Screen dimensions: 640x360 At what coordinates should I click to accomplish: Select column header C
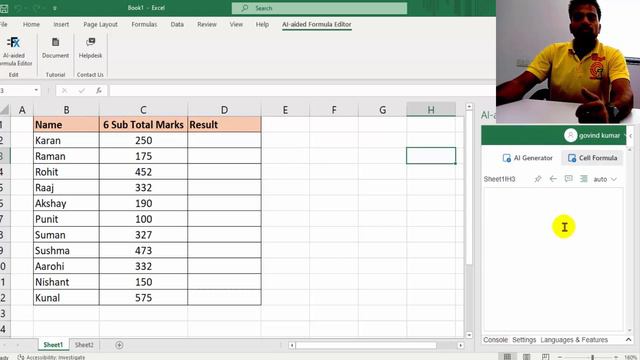tap(143, 110)
